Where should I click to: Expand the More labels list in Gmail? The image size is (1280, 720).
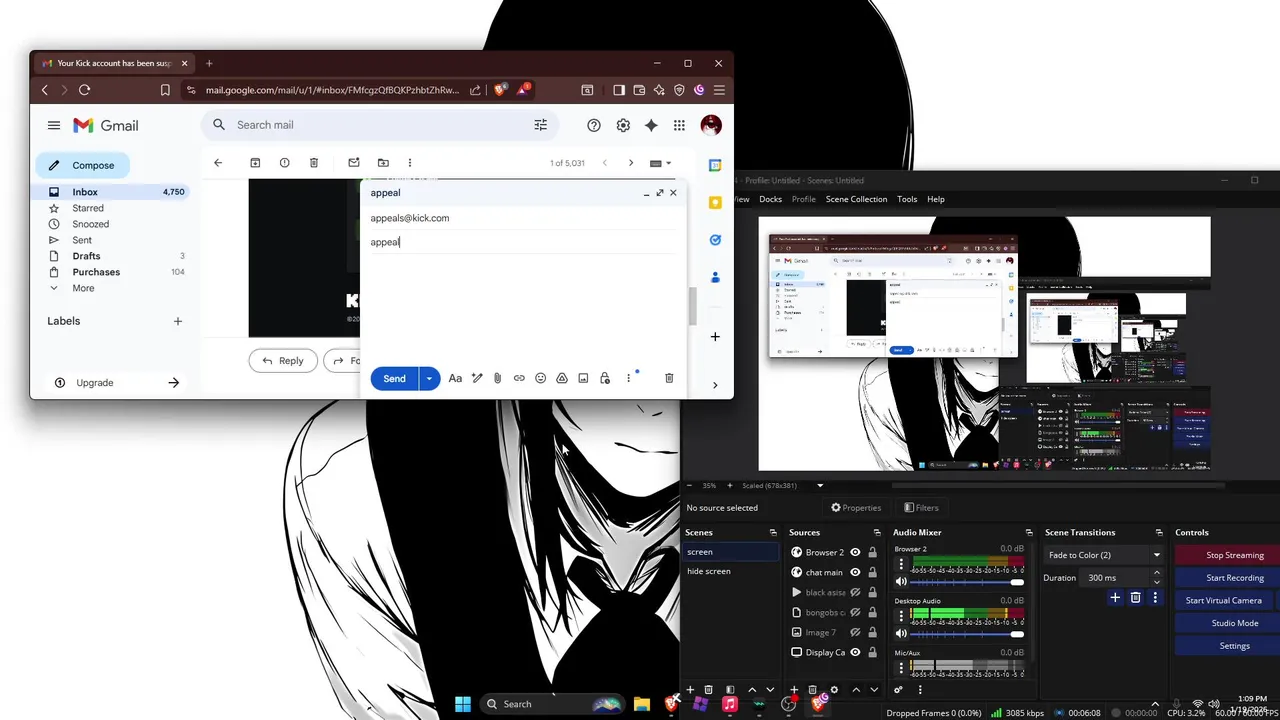click(83, 288)
